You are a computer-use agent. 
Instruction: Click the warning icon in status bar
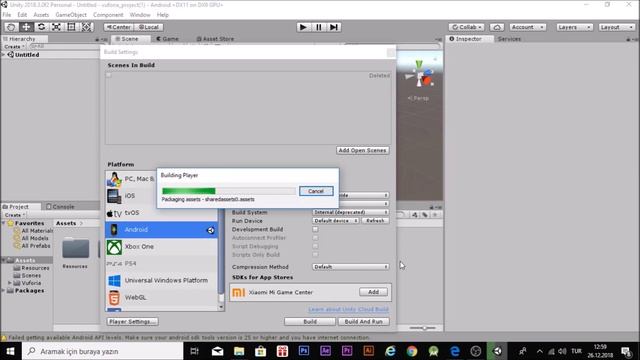coord(4,338)
